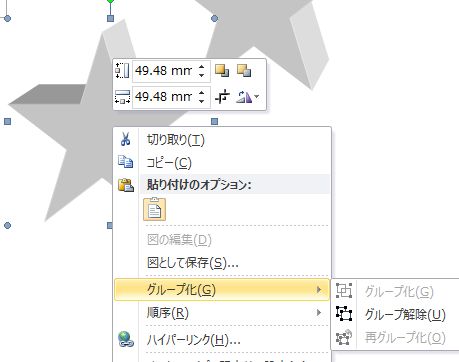Screen dimensions: 459x362
Task: Select 切り取り(T) from the context menu
Action: pyautogui.click(x=222, y=140)
